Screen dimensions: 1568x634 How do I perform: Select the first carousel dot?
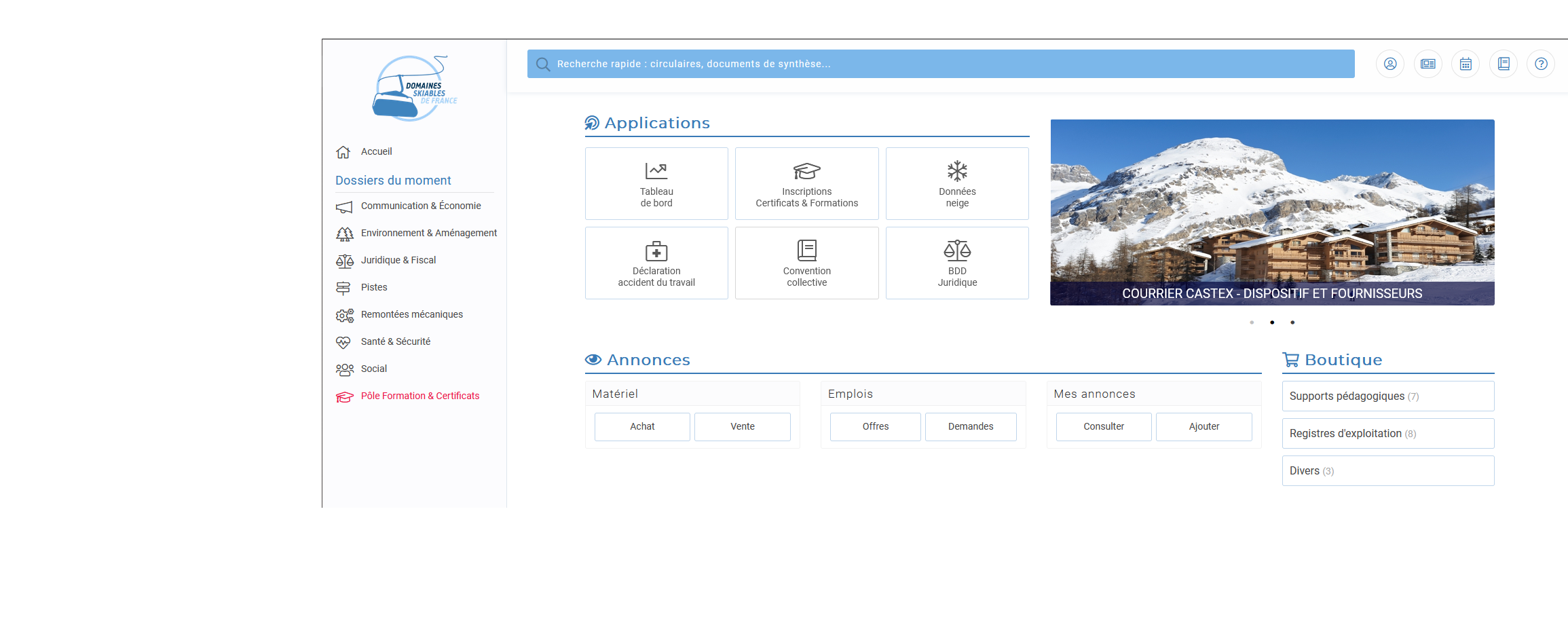pos(1252,322)
